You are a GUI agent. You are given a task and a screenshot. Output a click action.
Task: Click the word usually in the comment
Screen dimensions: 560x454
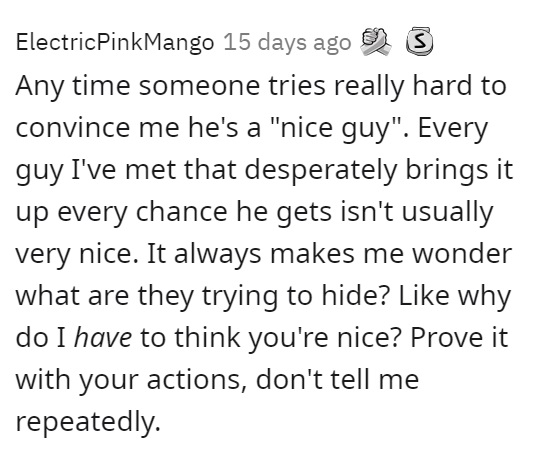pos(447,213)
